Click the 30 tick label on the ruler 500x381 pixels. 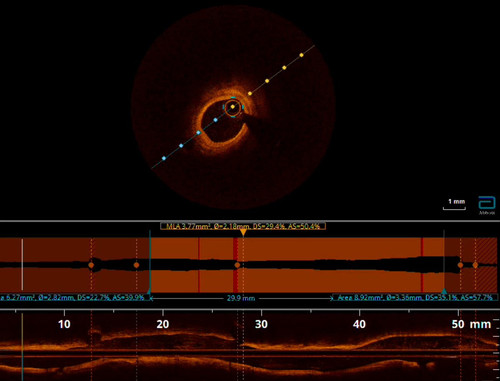click(261, 324)
